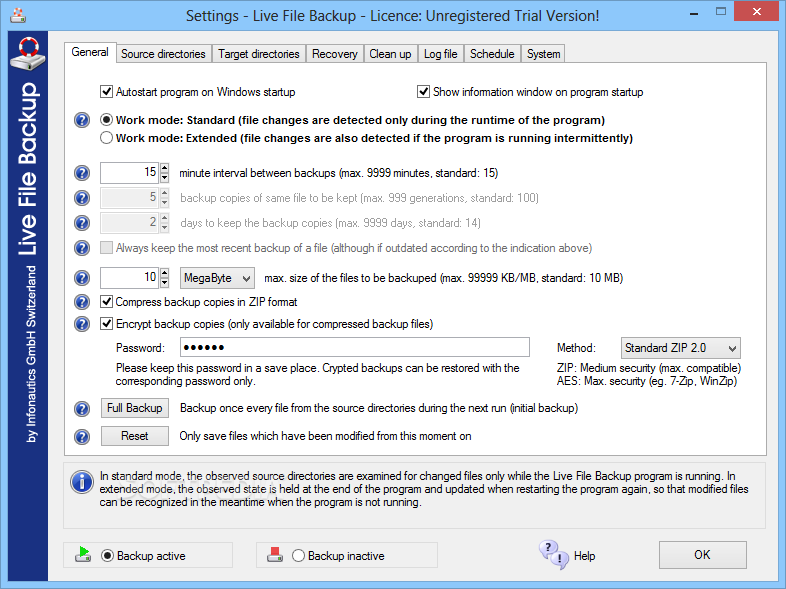Image resolution: width=786 pixels, height=589 pixels.
Task: Click the Help text link
Action: click(x=584, y=555)
